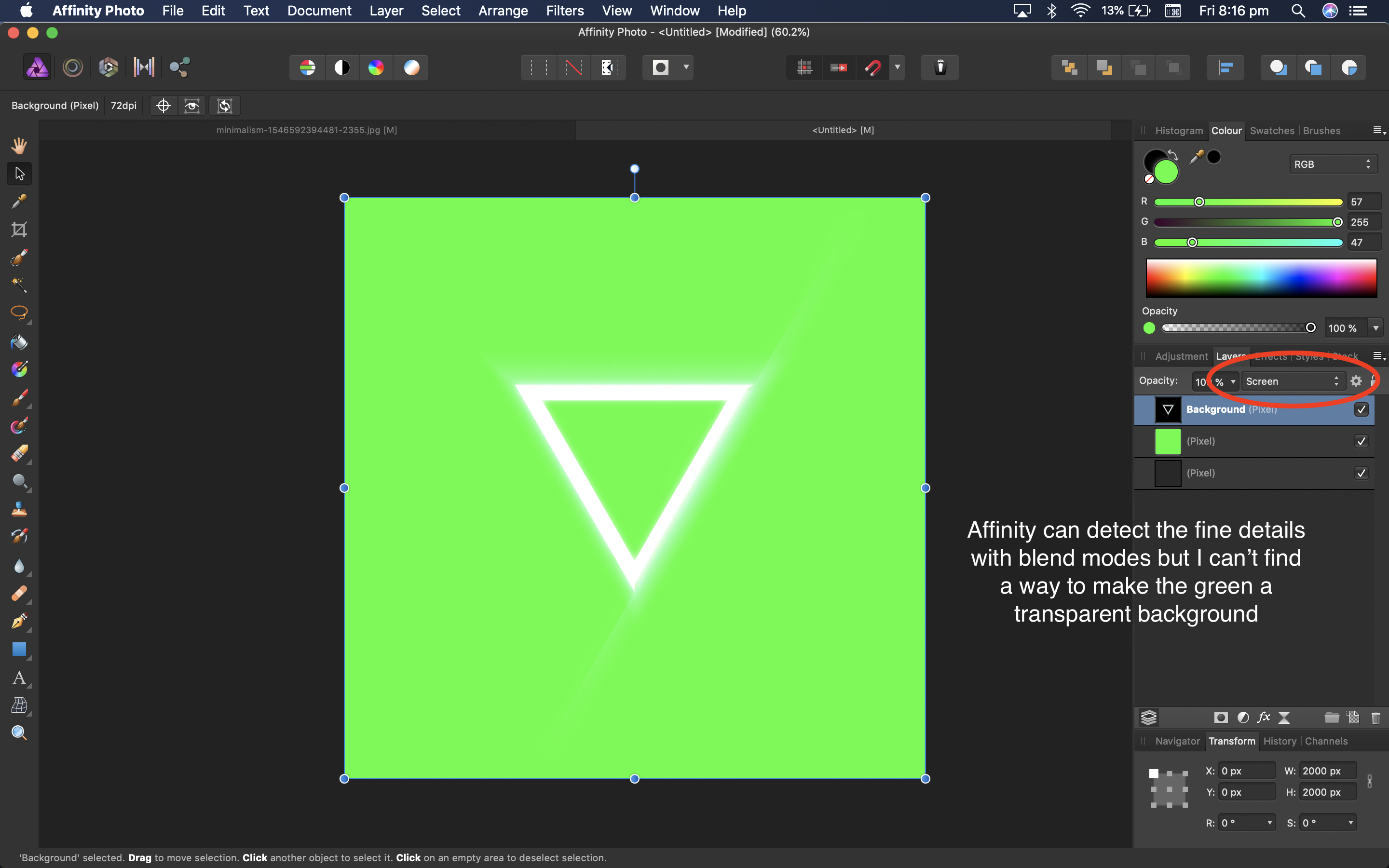Select the Move tool arrow

coord(19,174)
